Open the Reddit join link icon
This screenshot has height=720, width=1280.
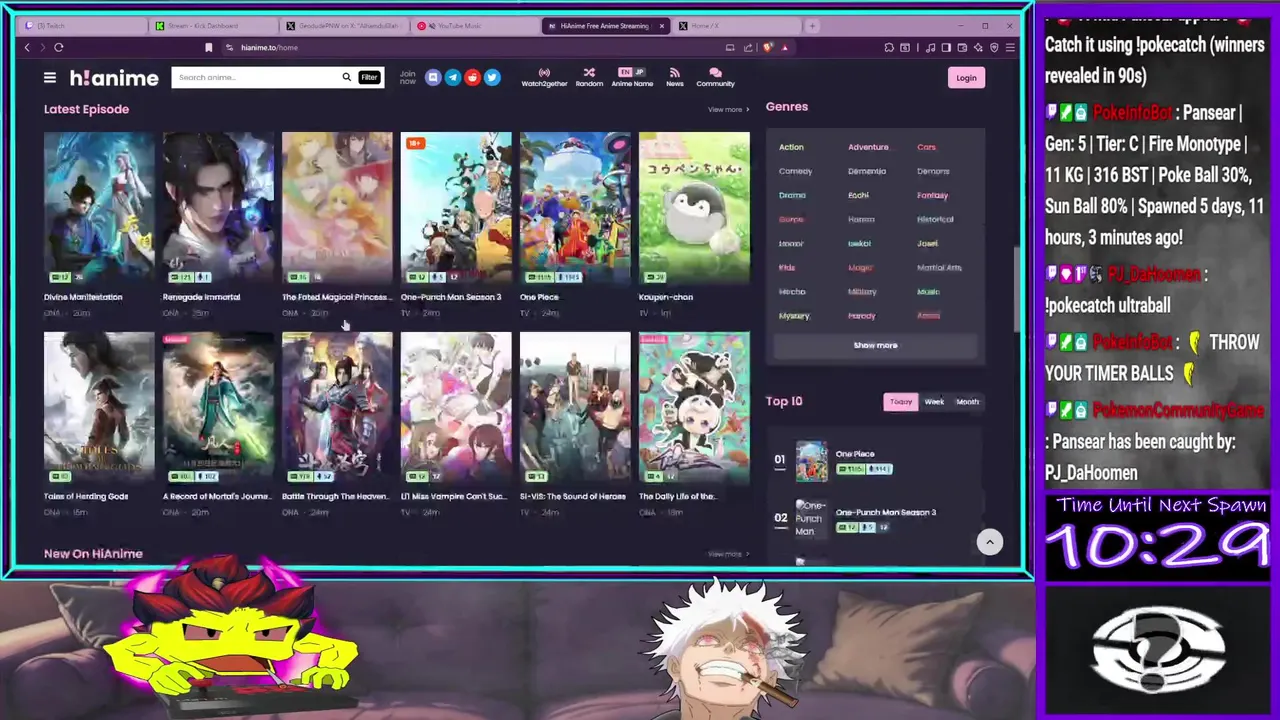point(472,77)
